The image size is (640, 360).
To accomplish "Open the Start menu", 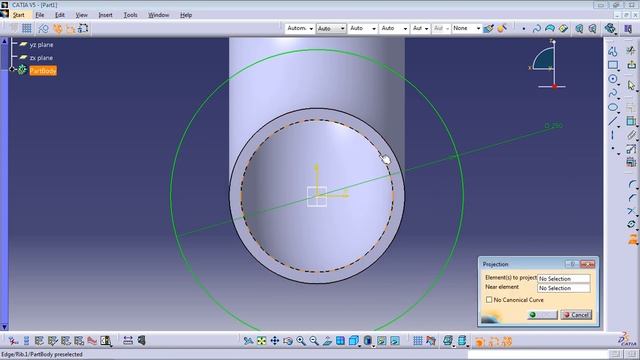I will [18, 15].
